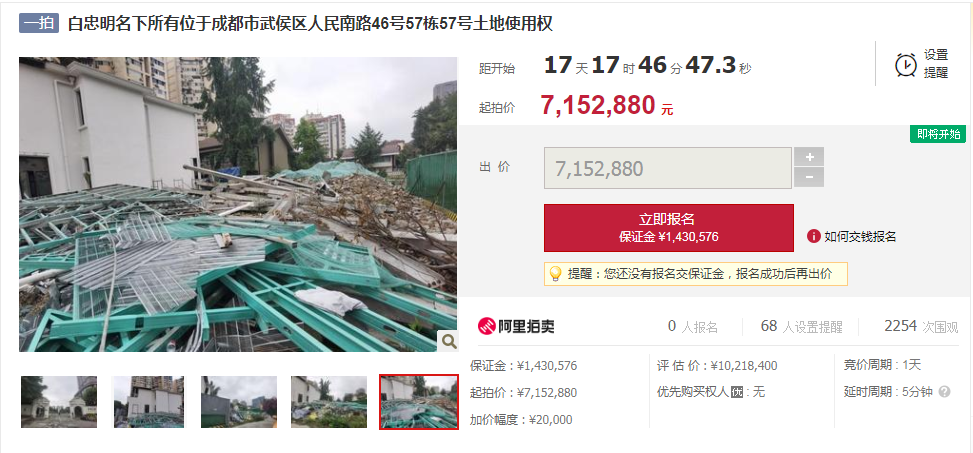Select the first gate photo thumbnail
This screenshot has width=973, height=453.
pyautogui.click(x=59, y=401)
